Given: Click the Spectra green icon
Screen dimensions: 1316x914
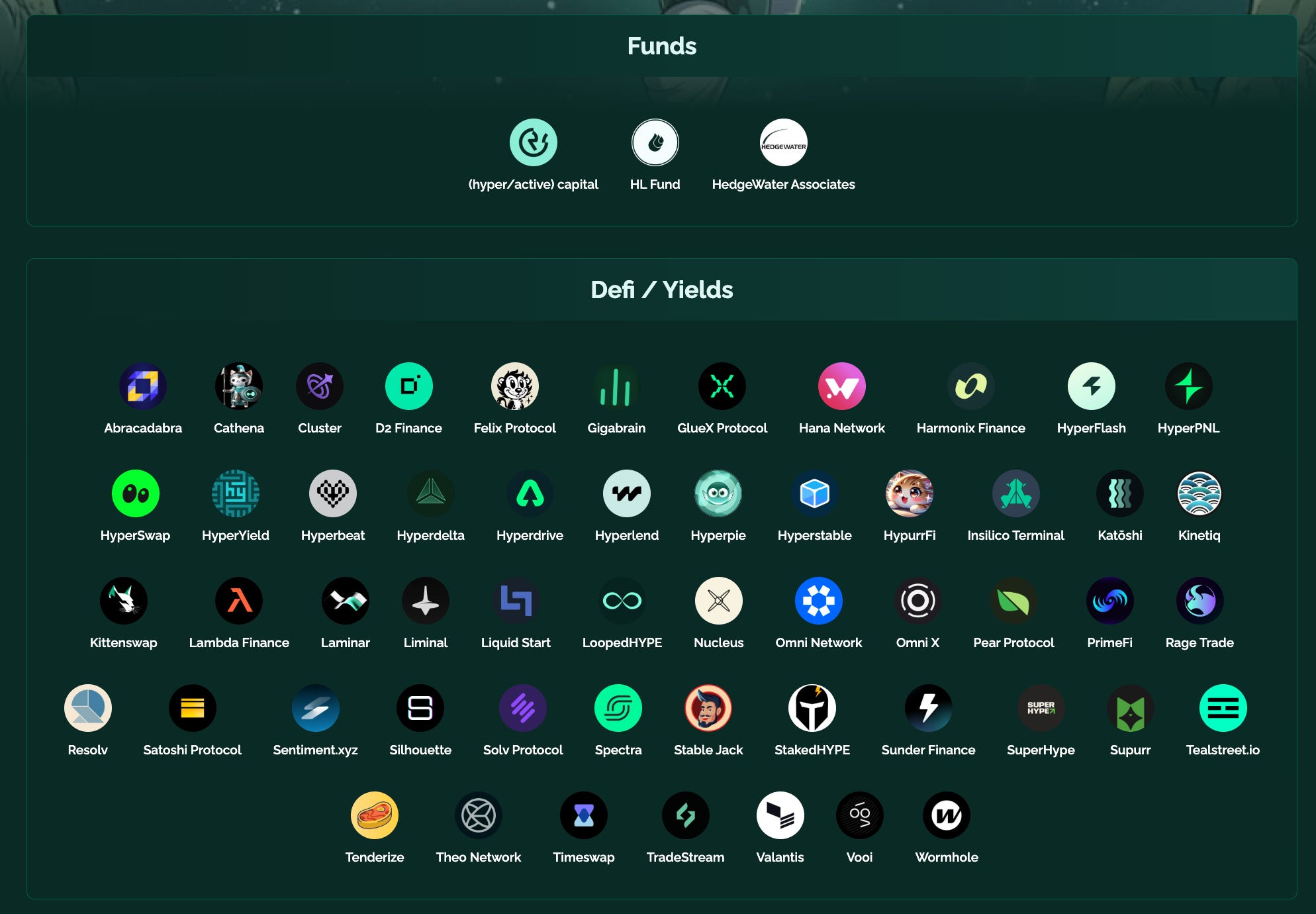Looking at the screenshot, I should 618,708.
